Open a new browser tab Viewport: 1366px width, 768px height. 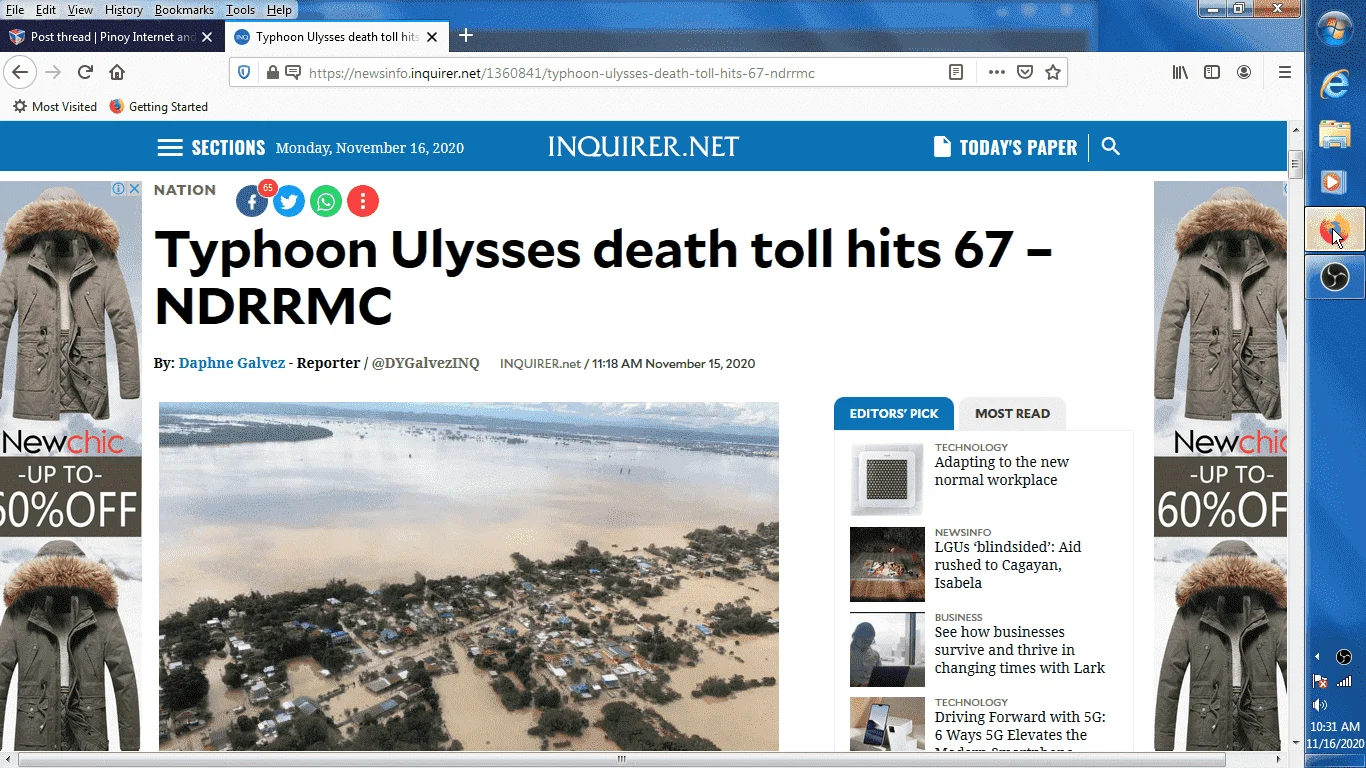pos(465,36)
